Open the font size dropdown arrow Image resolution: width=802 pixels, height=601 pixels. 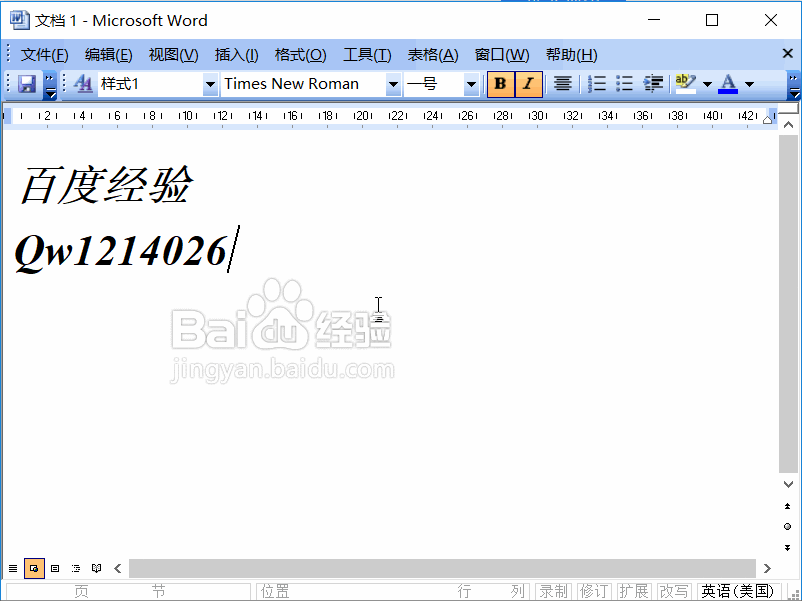pyautogui.click(x=470, y=84)
